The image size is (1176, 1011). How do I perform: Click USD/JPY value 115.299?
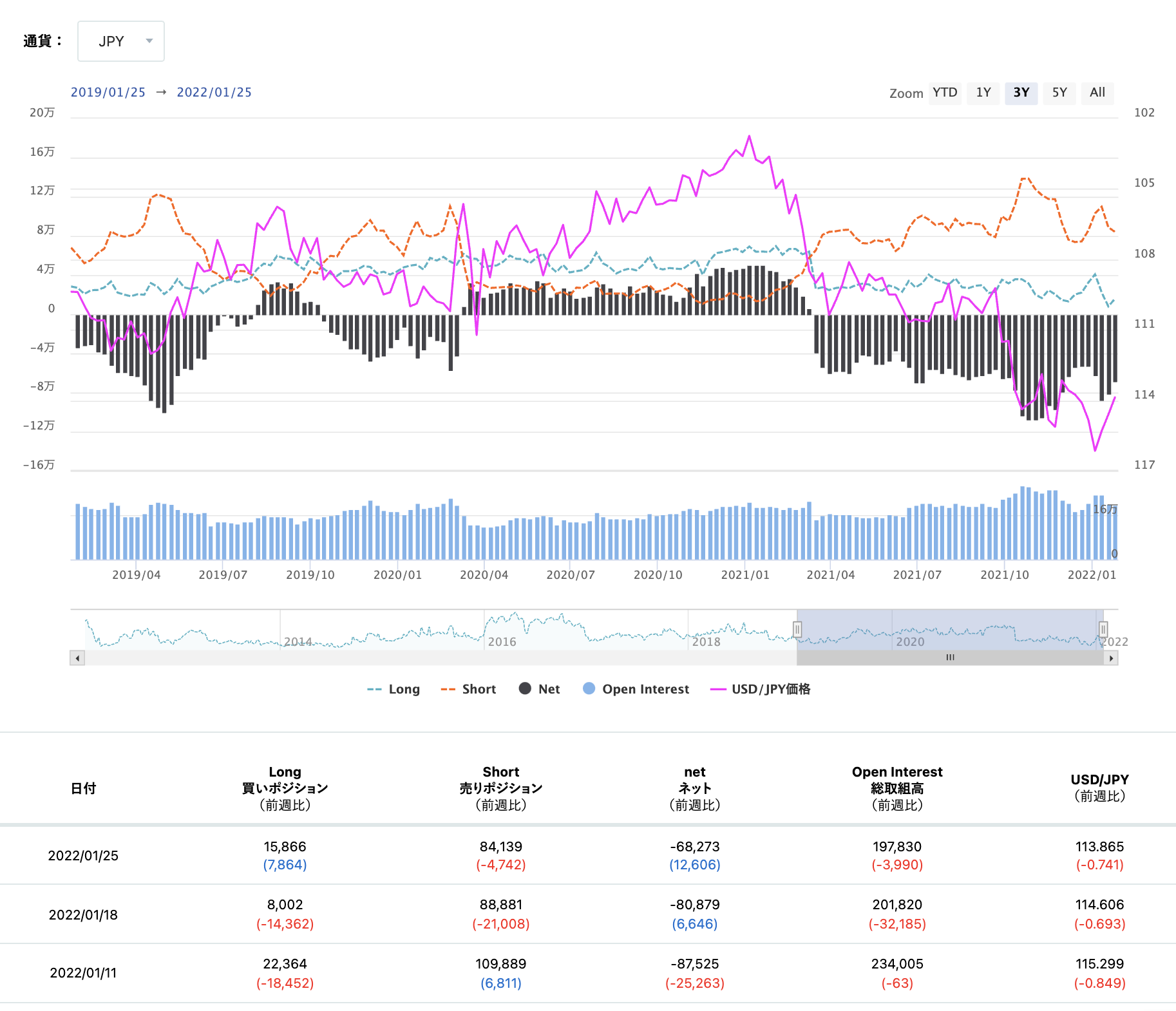1099,964
